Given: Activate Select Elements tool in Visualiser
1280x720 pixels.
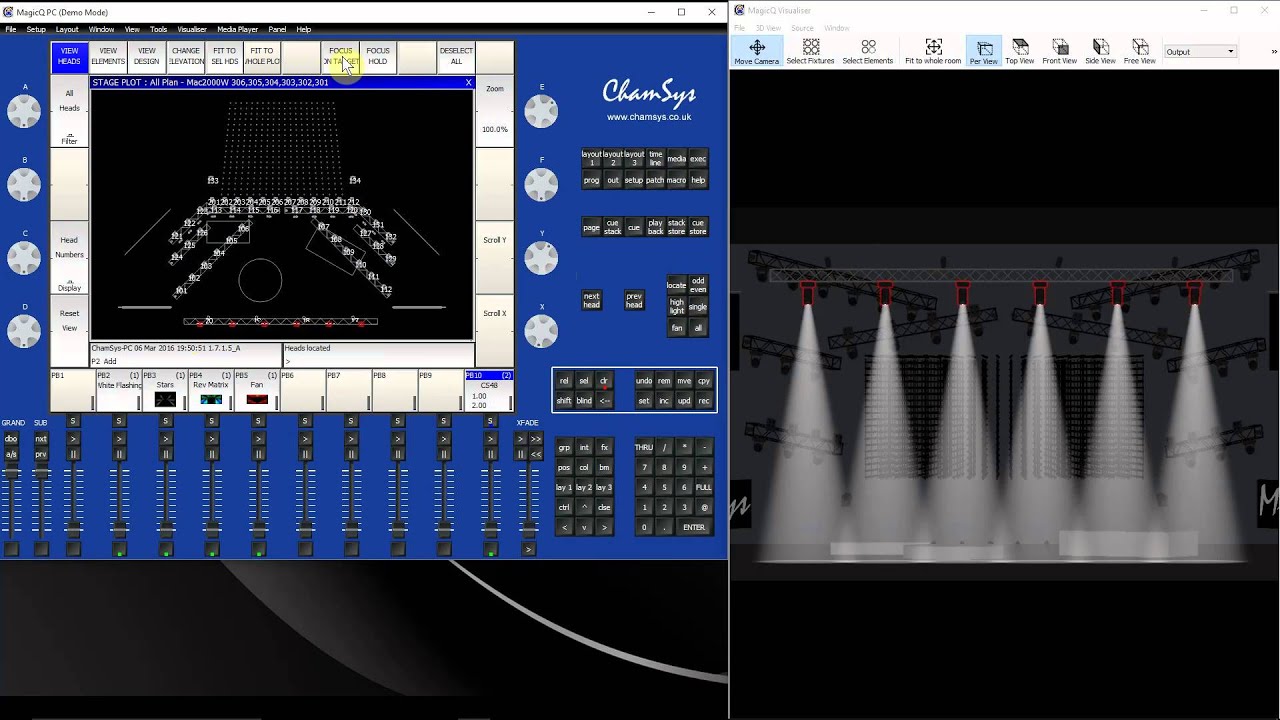Looking at the screenshot, I should click(x=868, y=52).
